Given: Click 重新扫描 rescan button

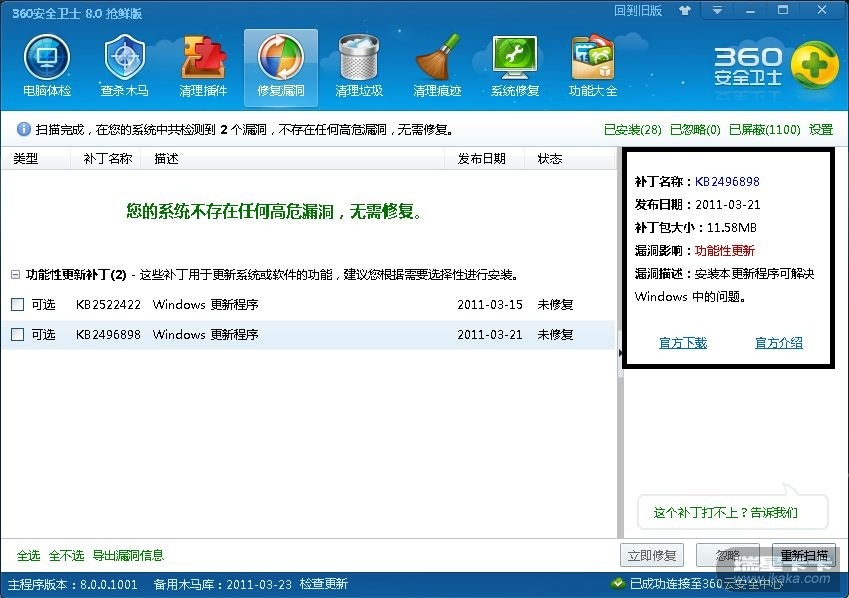Looking at the screenshot, I should pos(804,555).
